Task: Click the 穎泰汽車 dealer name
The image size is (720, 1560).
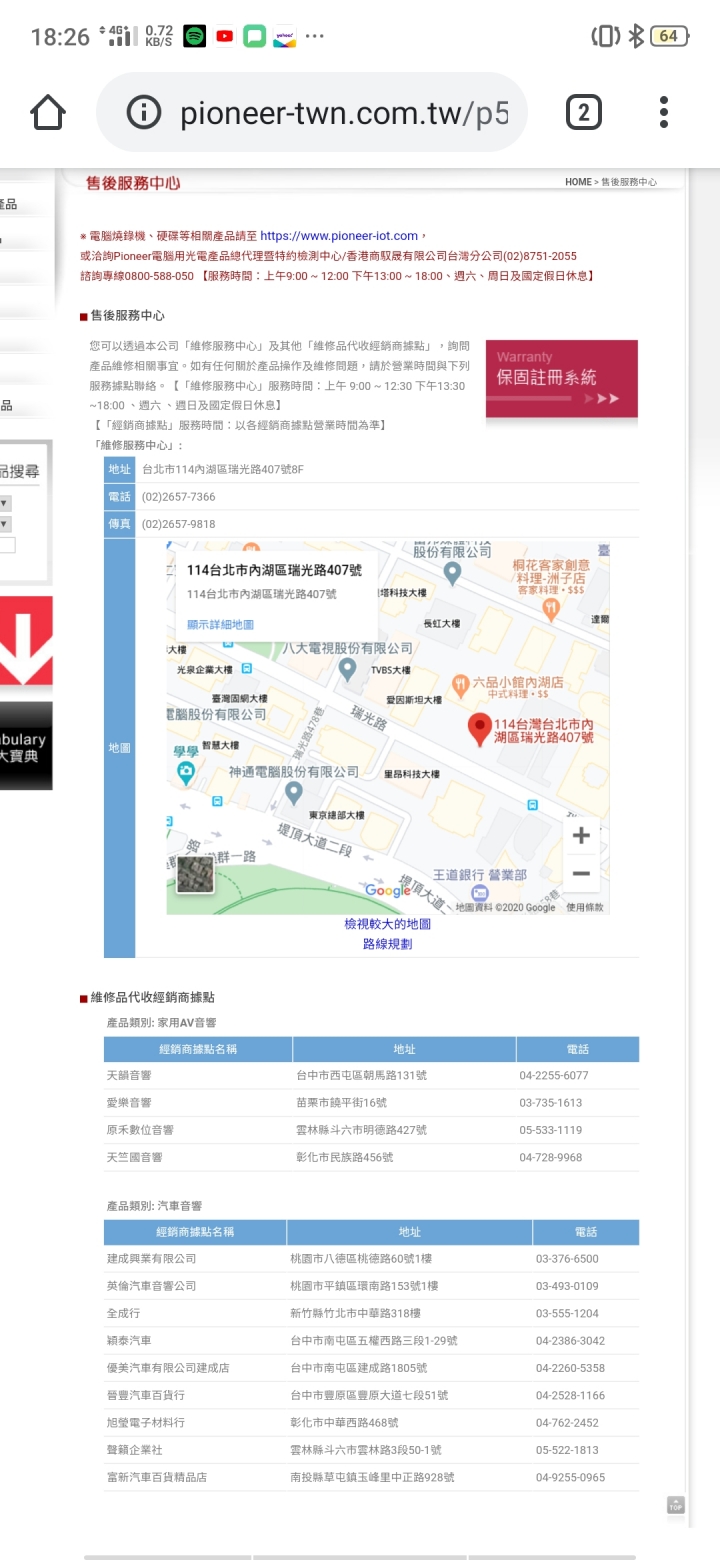Action: [x=129, y=1340]
